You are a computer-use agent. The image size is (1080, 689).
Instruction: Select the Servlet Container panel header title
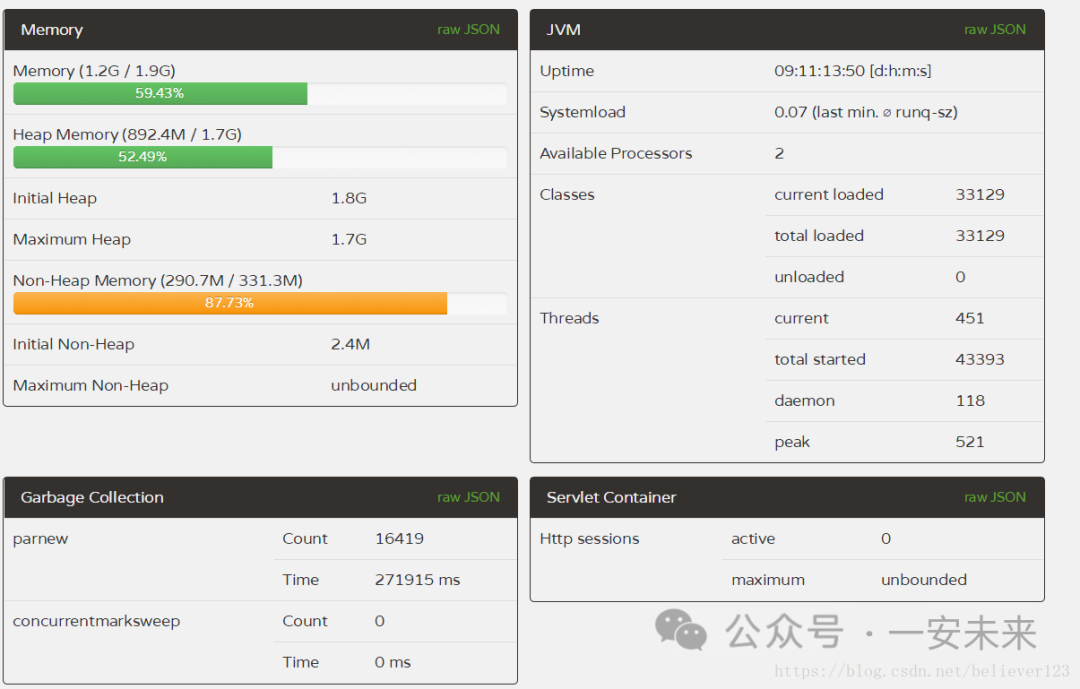point(611,497)
